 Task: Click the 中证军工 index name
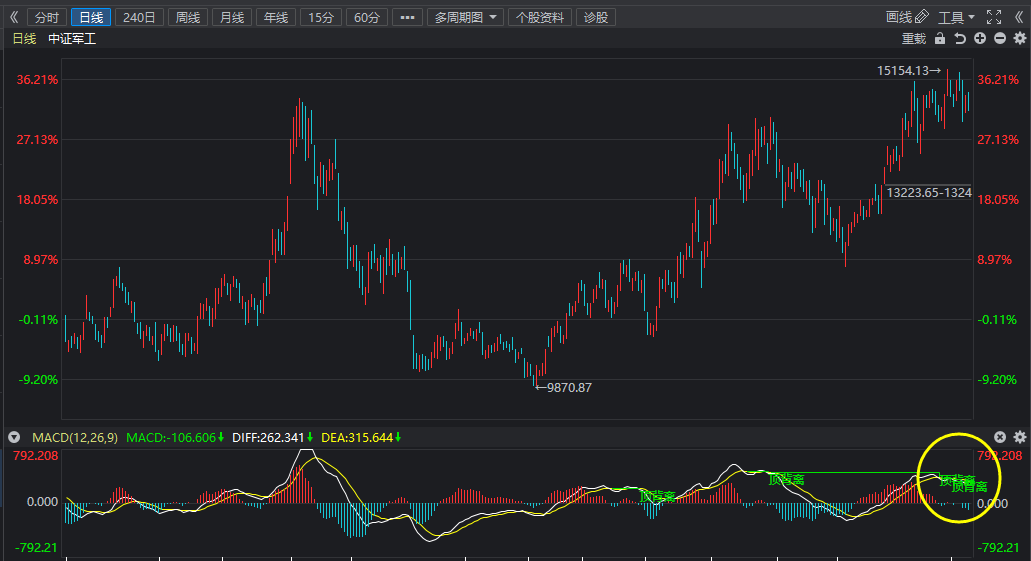click(x=72, y=39)
